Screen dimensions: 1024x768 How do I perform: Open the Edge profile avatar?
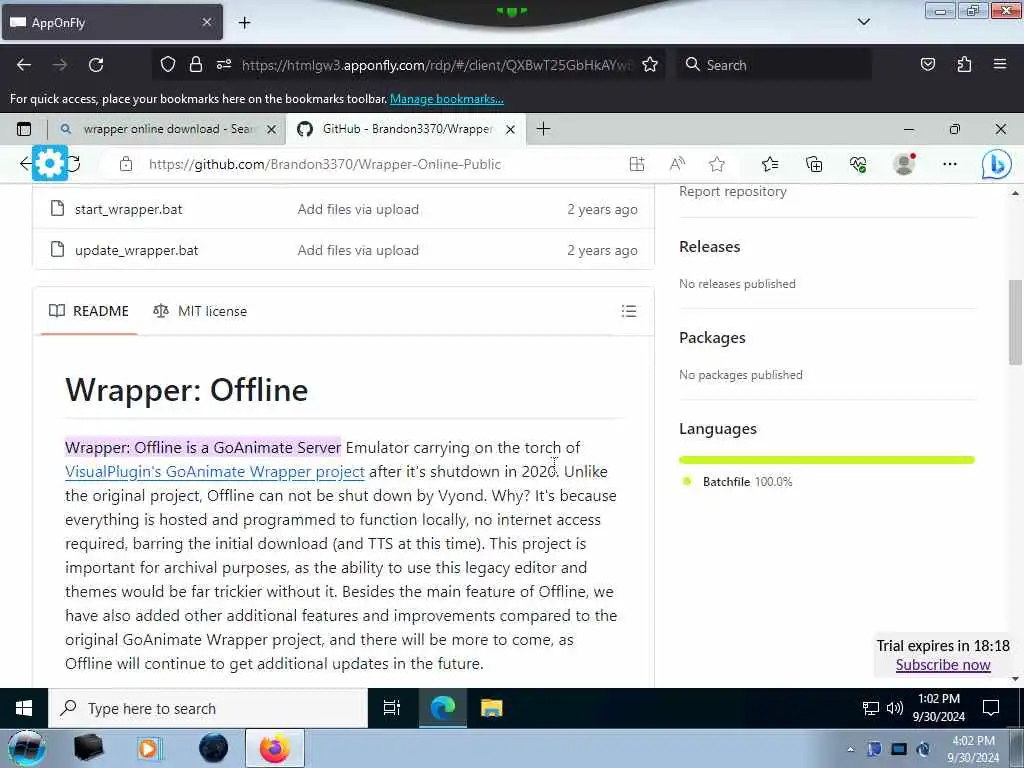click(904, 164)
